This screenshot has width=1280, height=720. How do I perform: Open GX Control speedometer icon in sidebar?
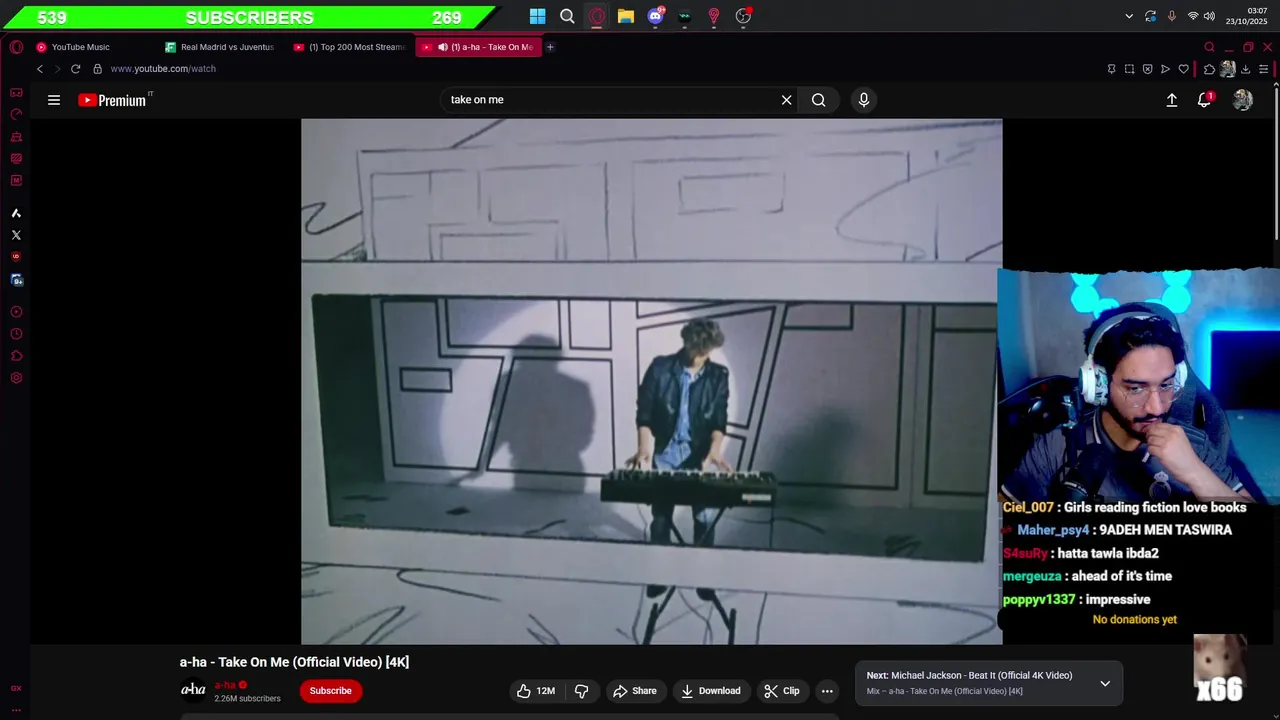[x=16, y=115]
